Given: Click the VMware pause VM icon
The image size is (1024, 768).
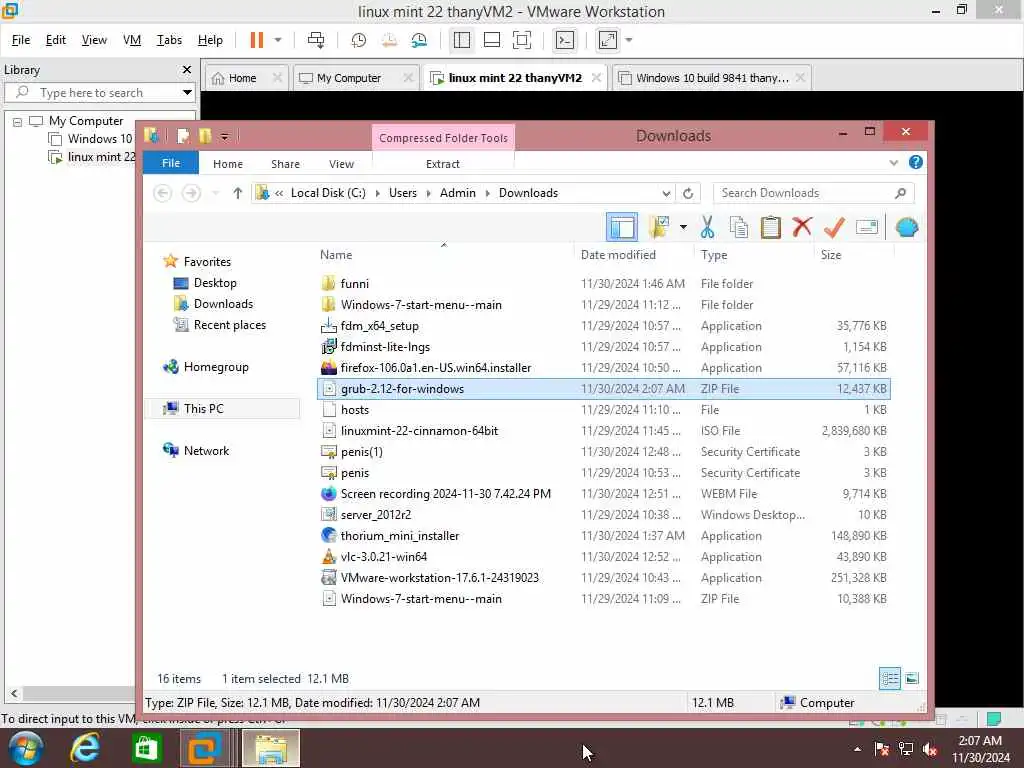Looking at the screenshot, I should [x=257, y=40].
